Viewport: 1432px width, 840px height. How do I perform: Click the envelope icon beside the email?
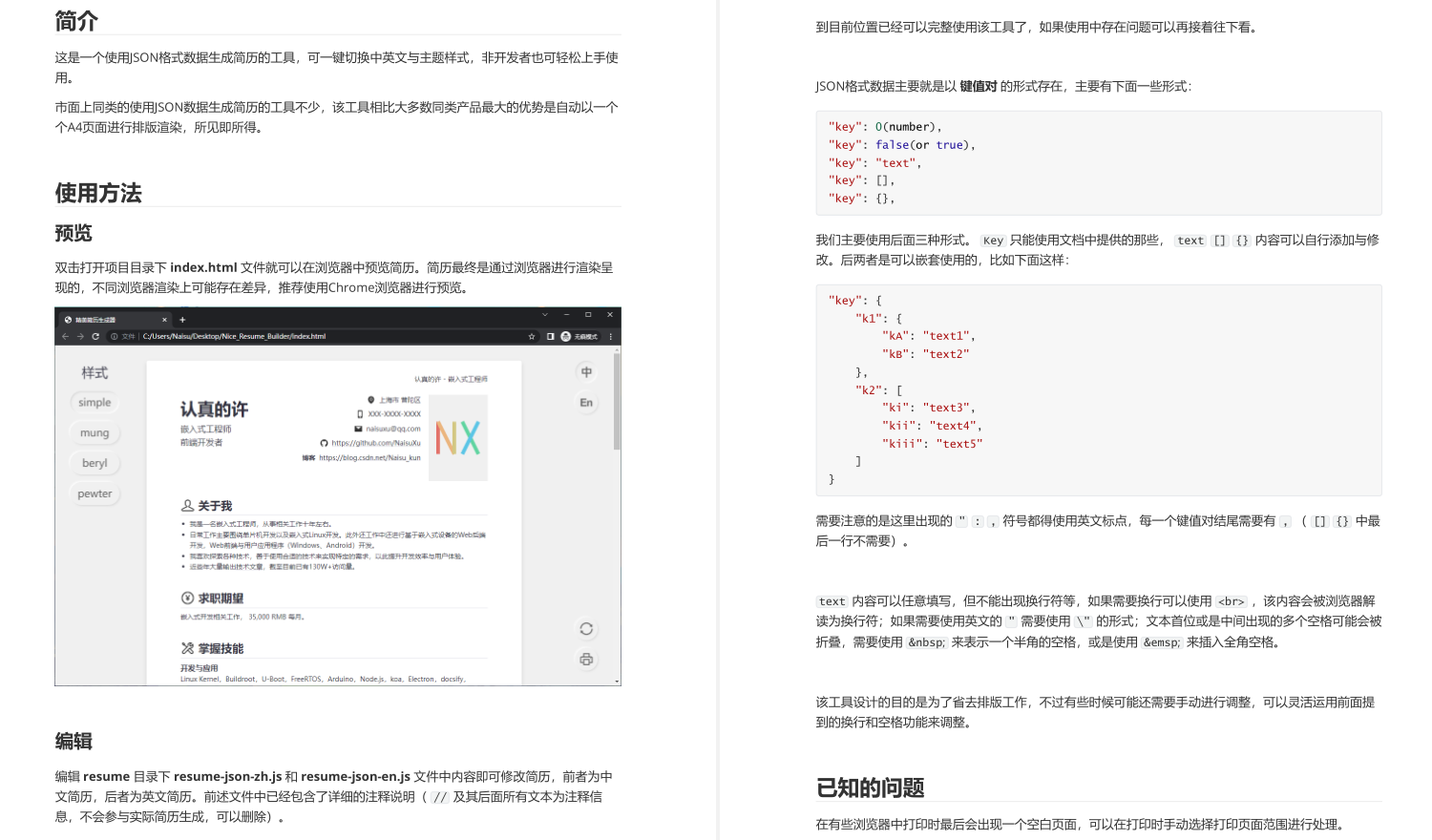[358, 429]
